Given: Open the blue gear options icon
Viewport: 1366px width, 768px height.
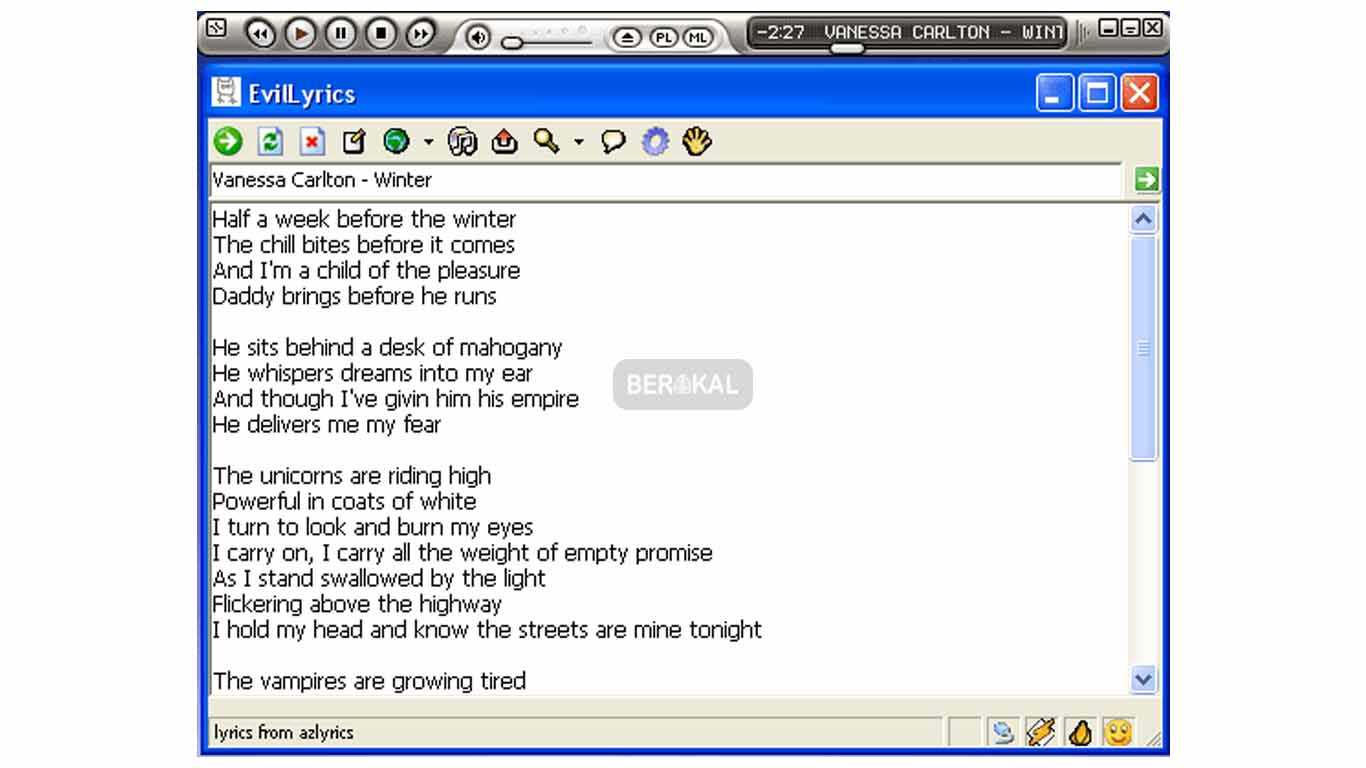Looking at the screenshot, I should tap(655, 142).
